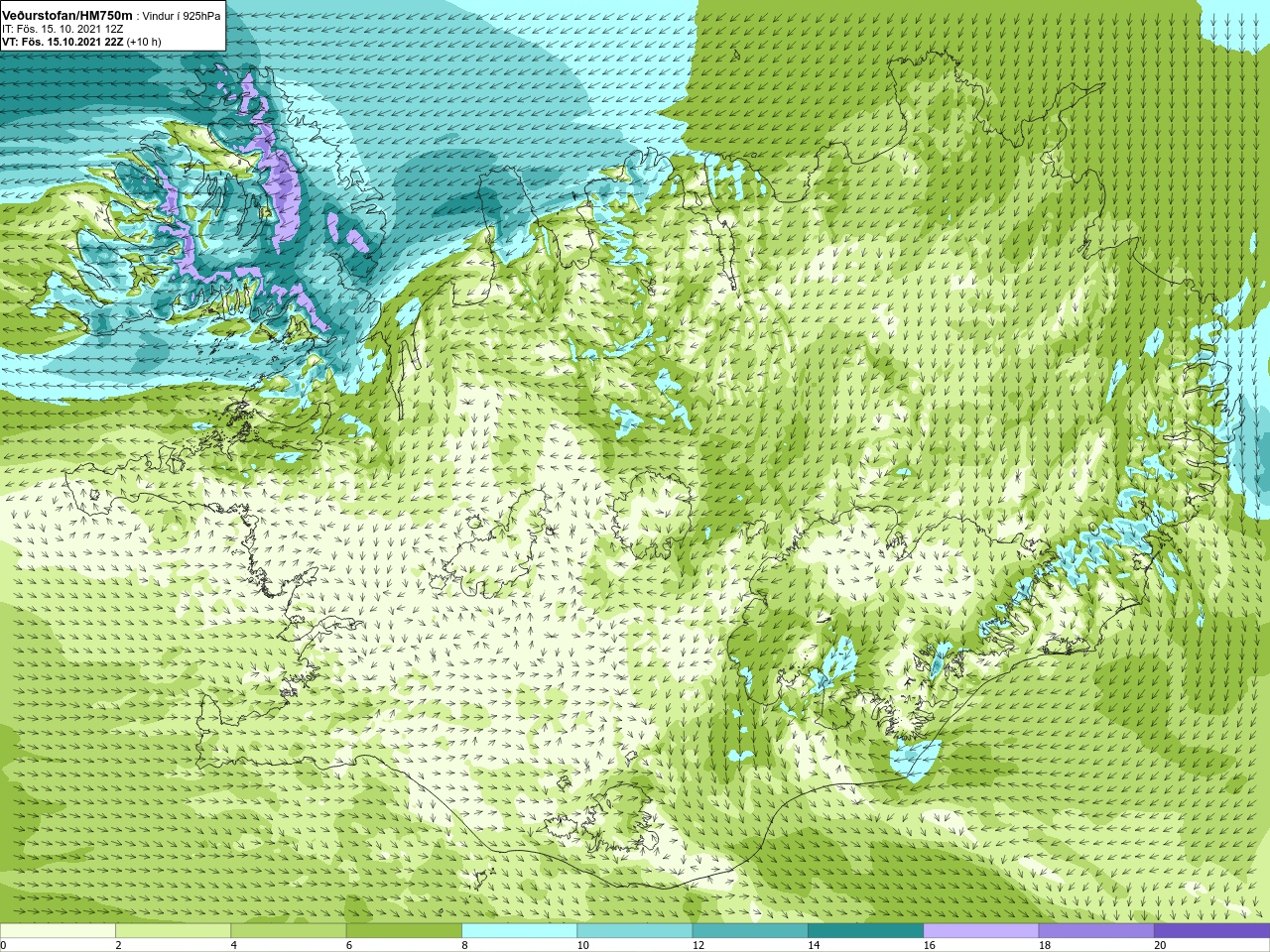
Task: Click the legend scale label 16
Action: [x=929, y=945]
